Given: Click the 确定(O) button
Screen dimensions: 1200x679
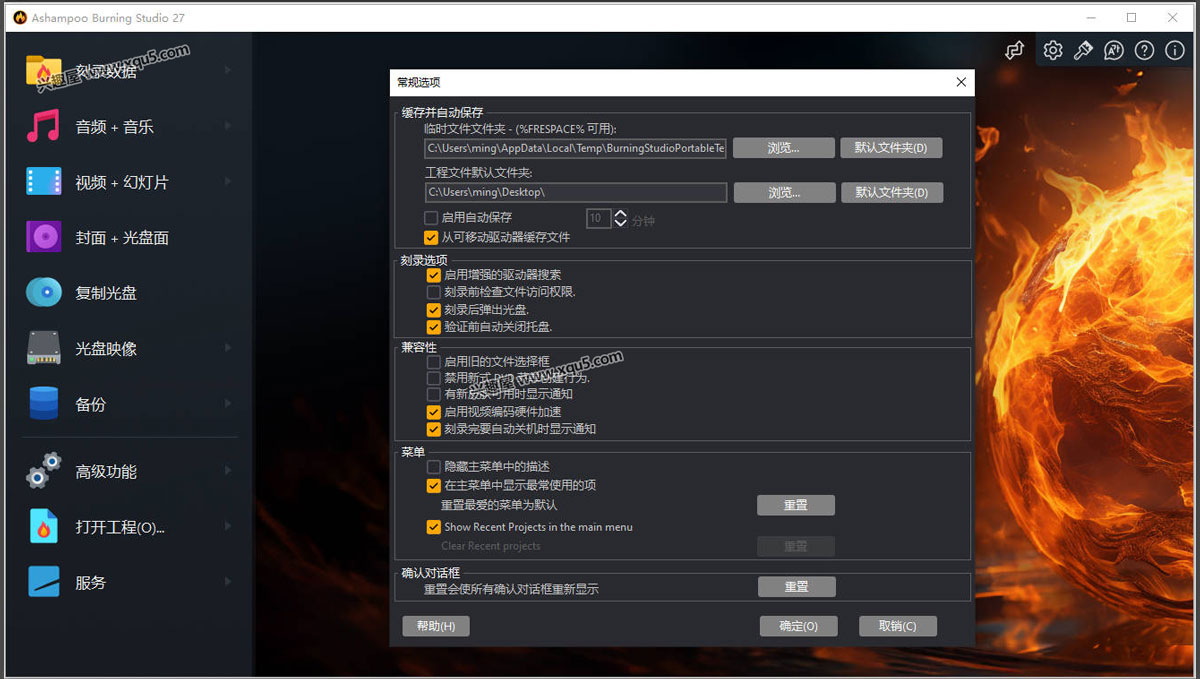Looking at the screenshot, I should pos(797,626).
